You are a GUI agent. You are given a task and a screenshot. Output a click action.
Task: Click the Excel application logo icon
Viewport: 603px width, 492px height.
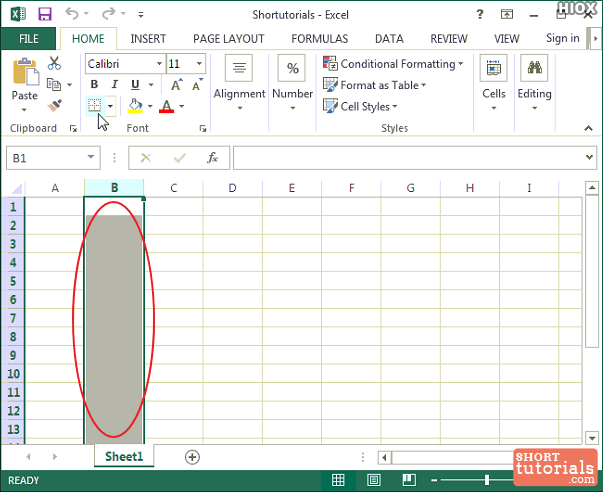(18, 15)
